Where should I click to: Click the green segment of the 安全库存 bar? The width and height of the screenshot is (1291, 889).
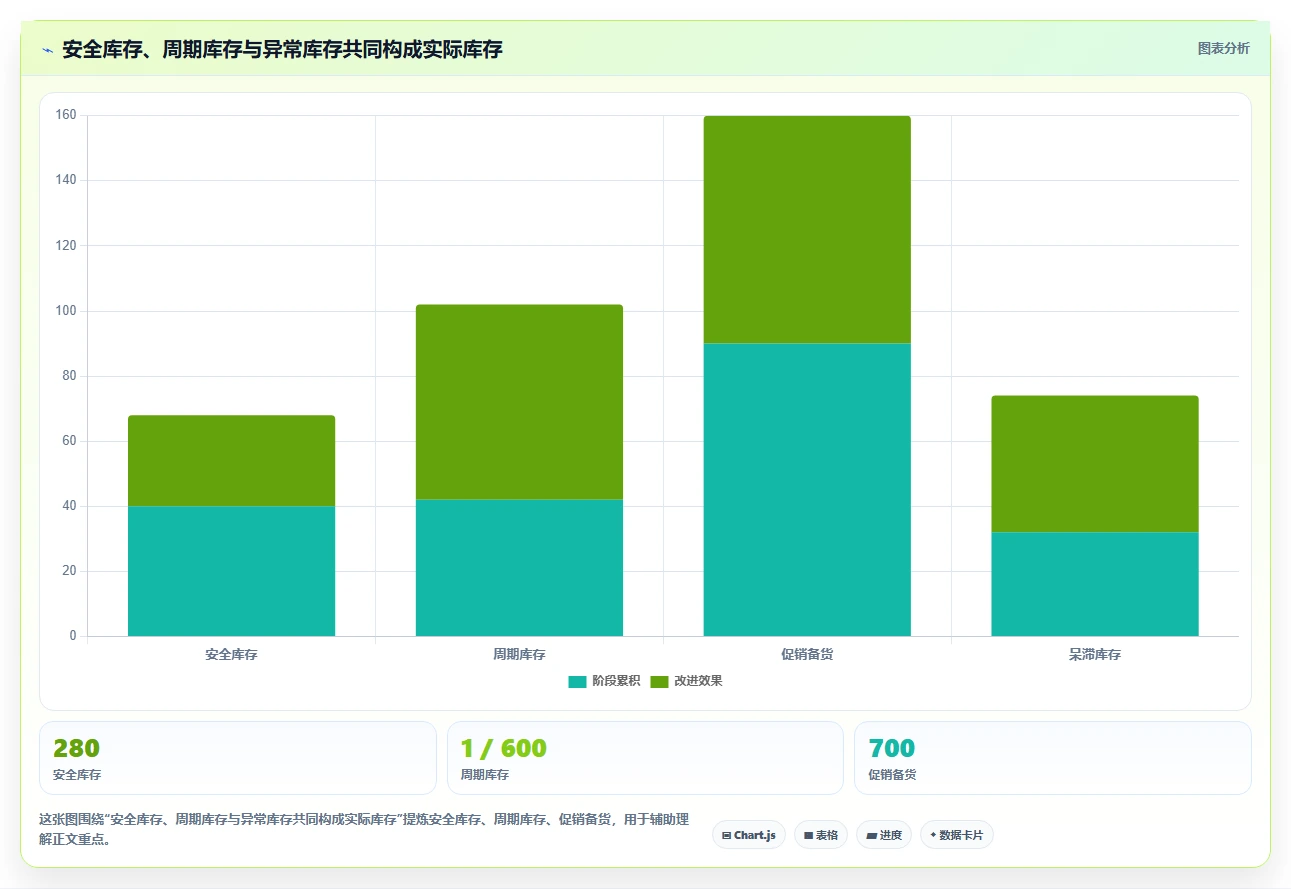[231, 460]
